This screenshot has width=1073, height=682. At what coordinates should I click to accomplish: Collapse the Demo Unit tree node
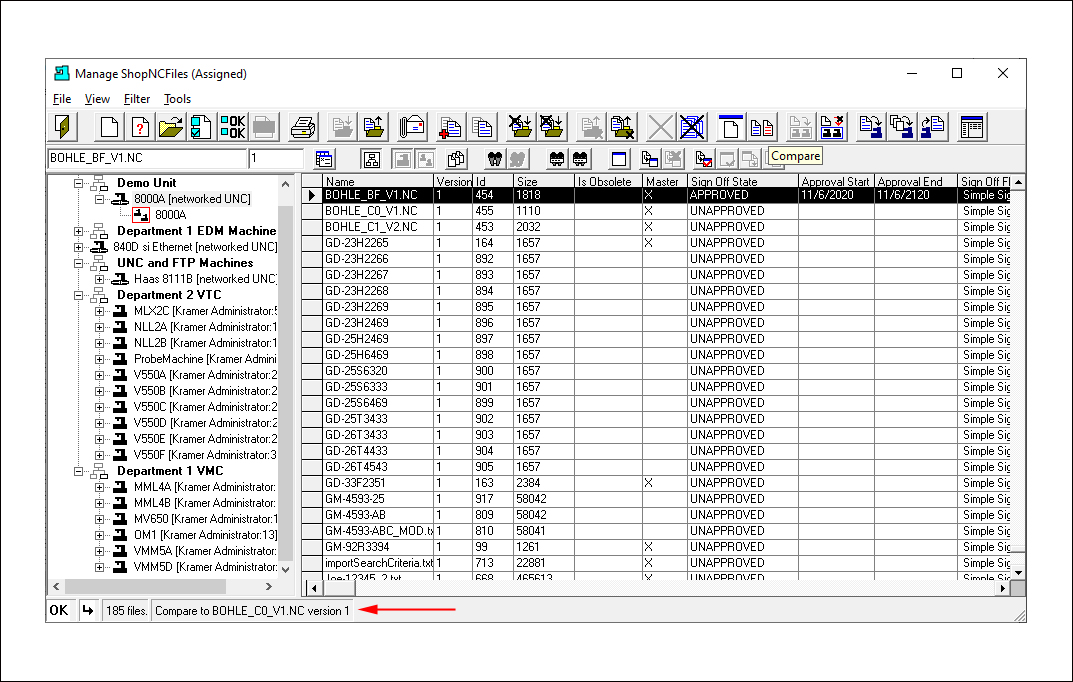click(79, 183)
